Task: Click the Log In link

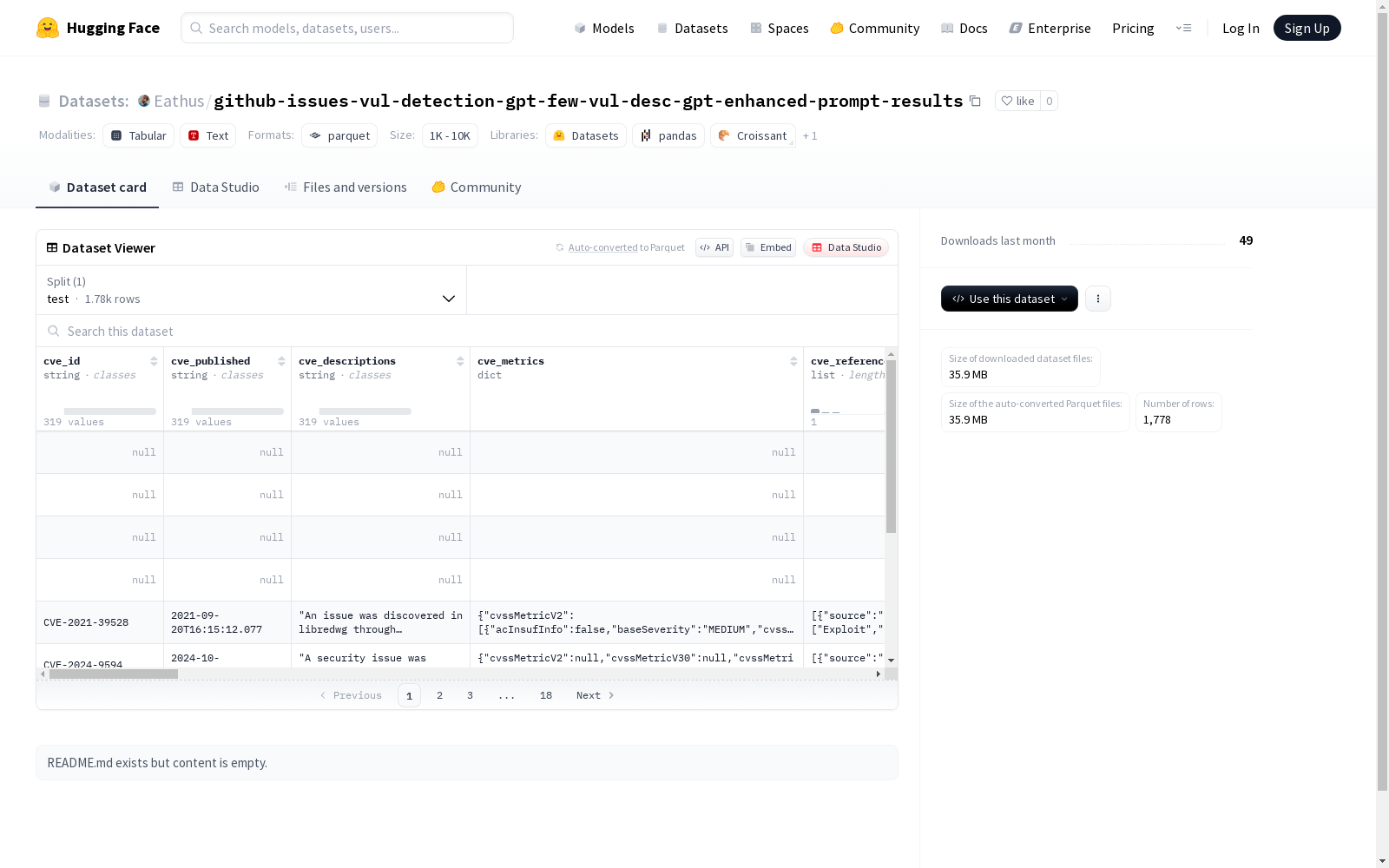Action: point(1241,28)
